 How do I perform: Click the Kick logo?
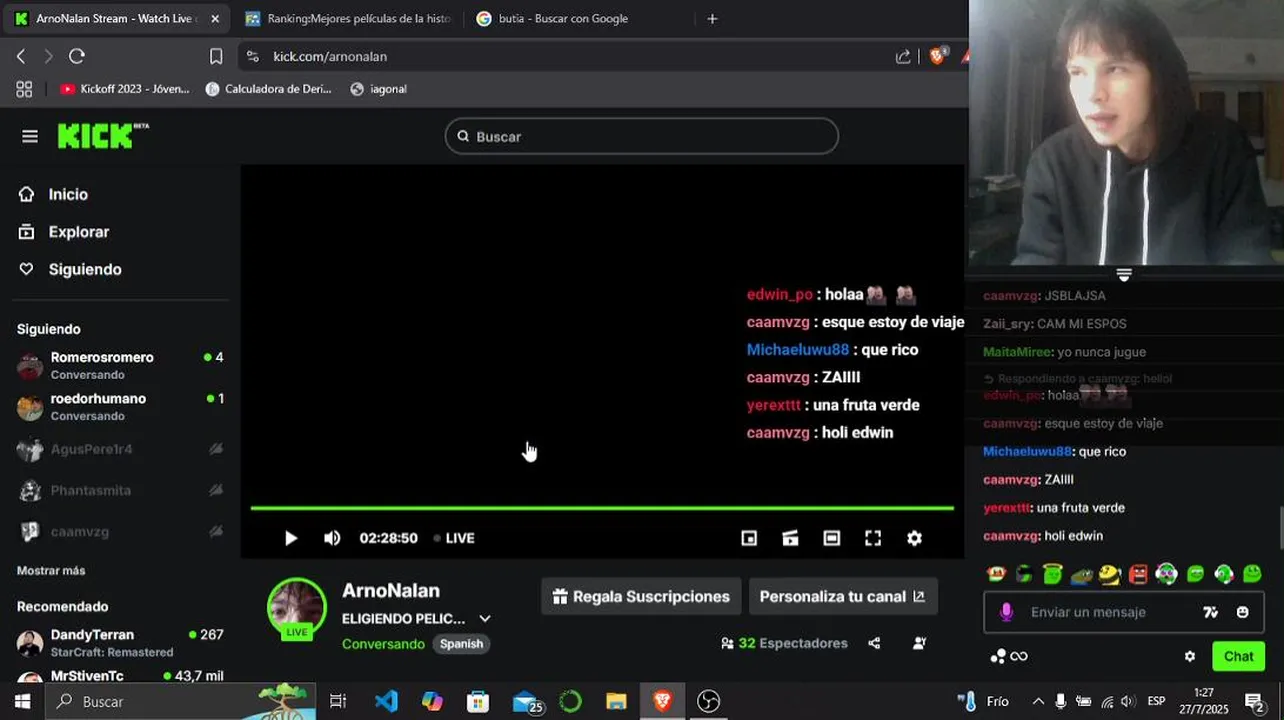[103, 136]
